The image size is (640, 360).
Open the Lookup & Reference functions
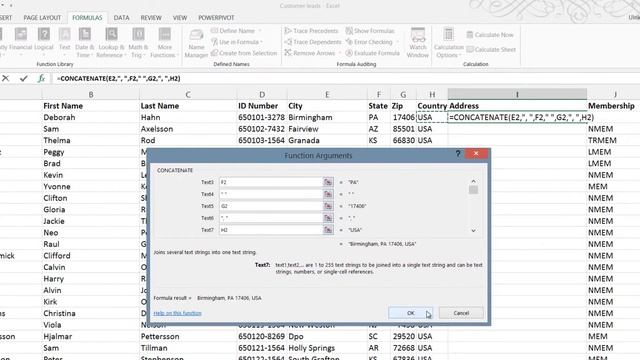point(111,42)
